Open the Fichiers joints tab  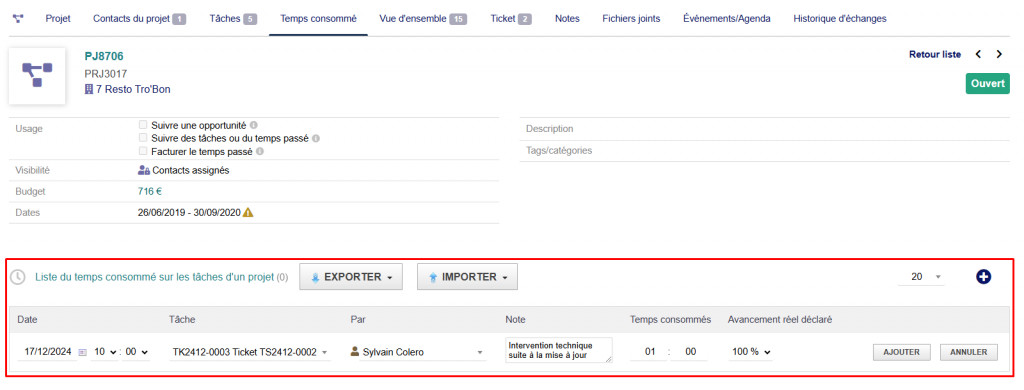(x=631, y=19)
